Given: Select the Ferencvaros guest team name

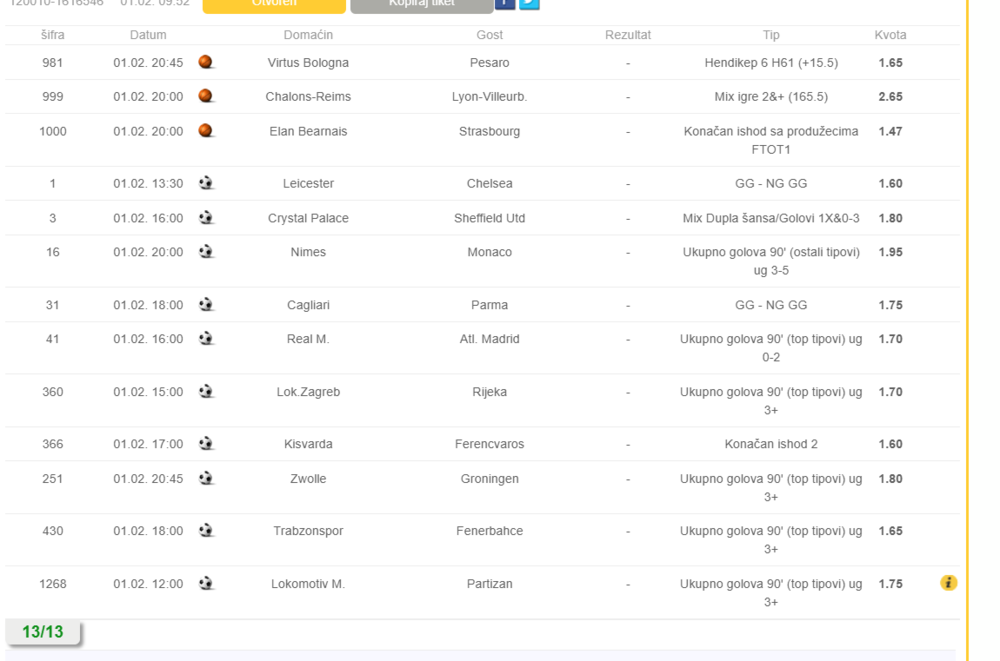Looking at the screenshot, I should pyautogui.click(x=489, y=444).
